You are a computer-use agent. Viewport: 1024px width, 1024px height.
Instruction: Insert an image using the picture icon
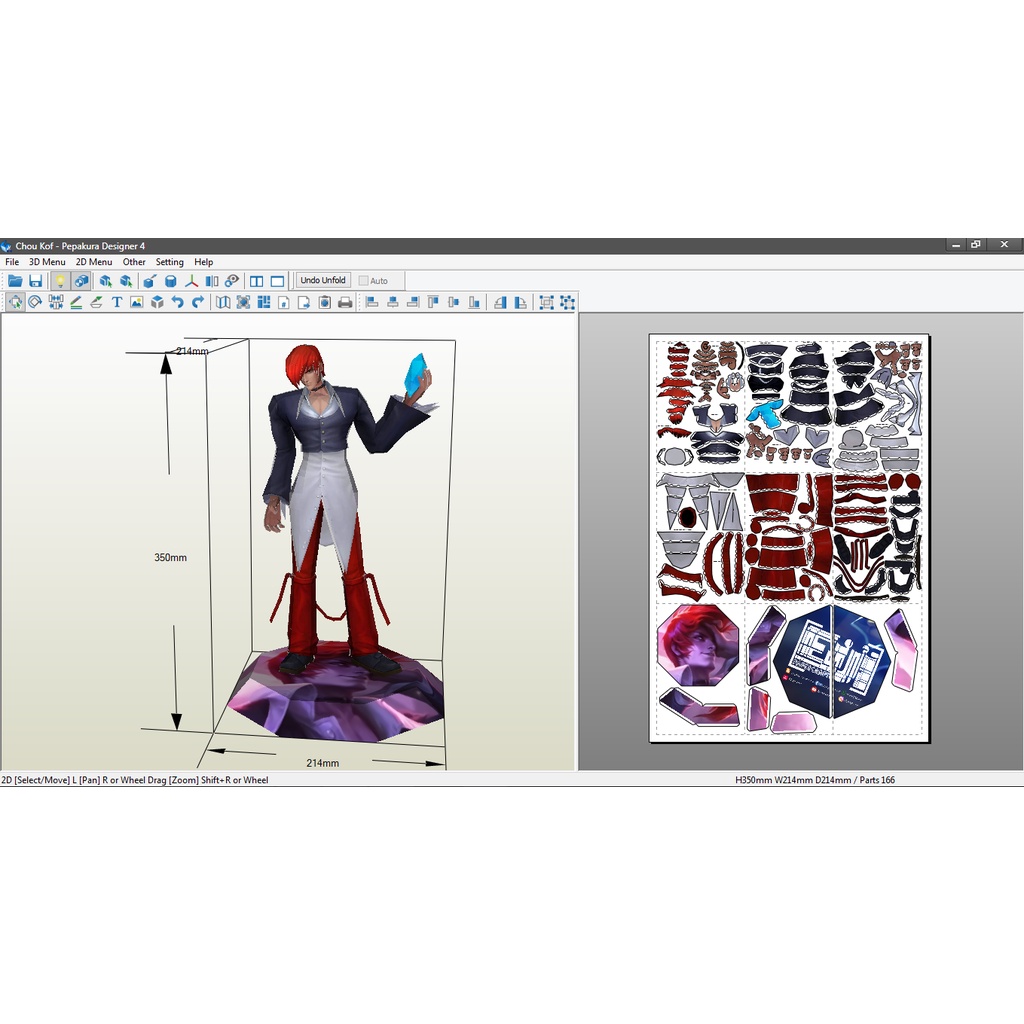point(136,302)
